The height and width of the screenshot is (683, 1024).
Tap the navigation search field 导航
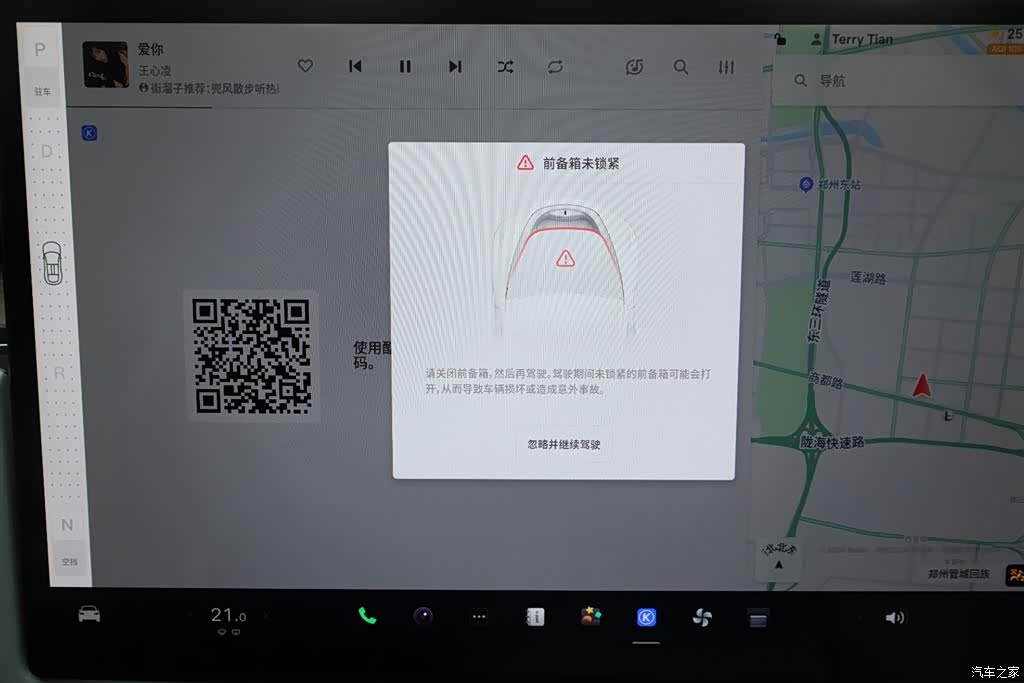898,81
